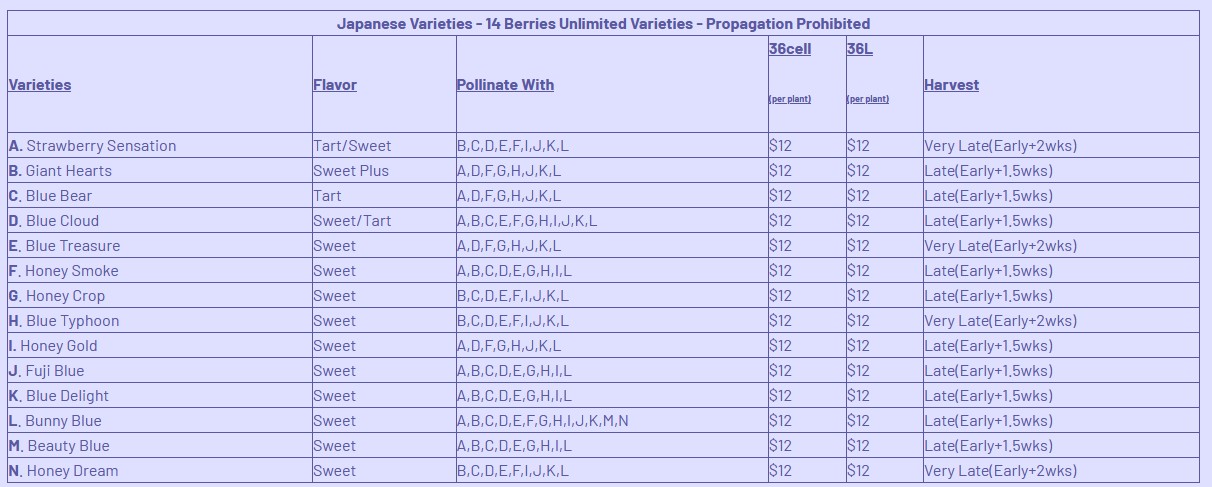Viewport: 1212px width, 487px height.
Task: Select the Blue Bear variety row name
Action: pos(59,196)
